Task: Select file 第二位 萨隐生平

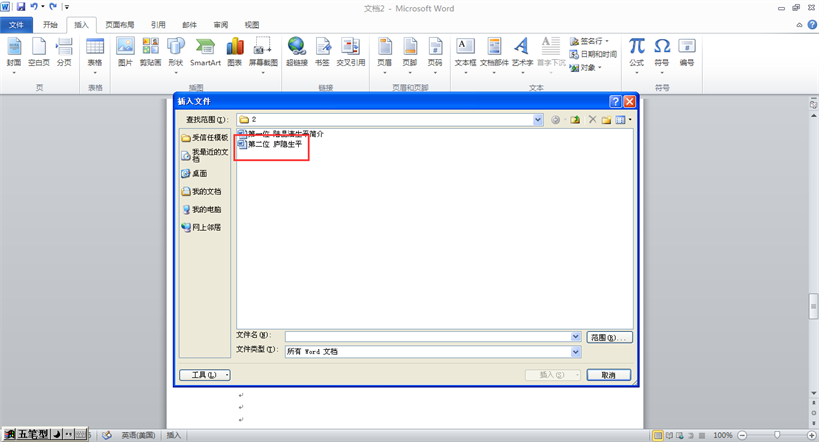Action: 272,145
